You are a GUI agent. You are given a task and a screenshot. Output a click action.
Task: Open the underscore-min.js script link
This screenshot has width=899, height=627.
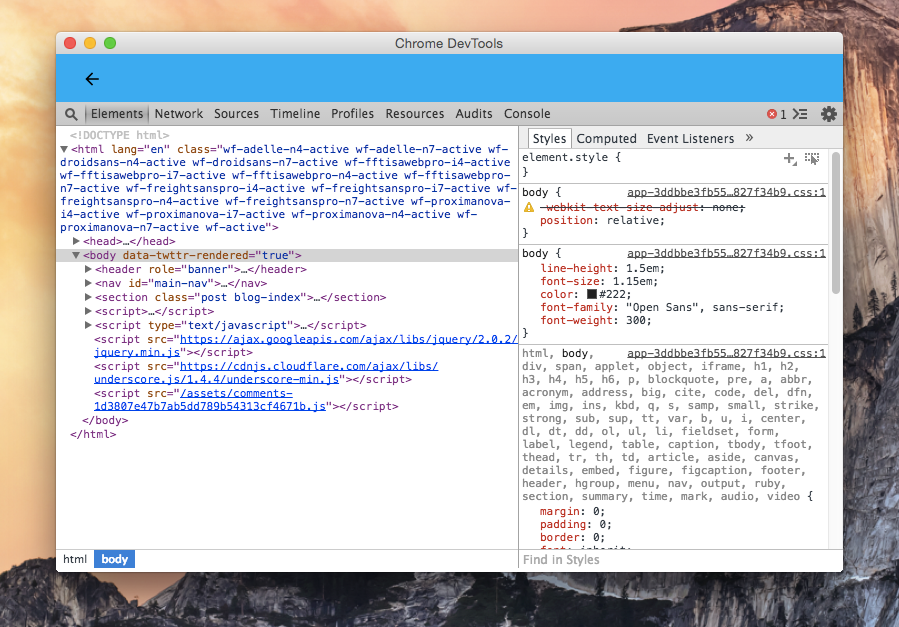[x=266, y=373]
